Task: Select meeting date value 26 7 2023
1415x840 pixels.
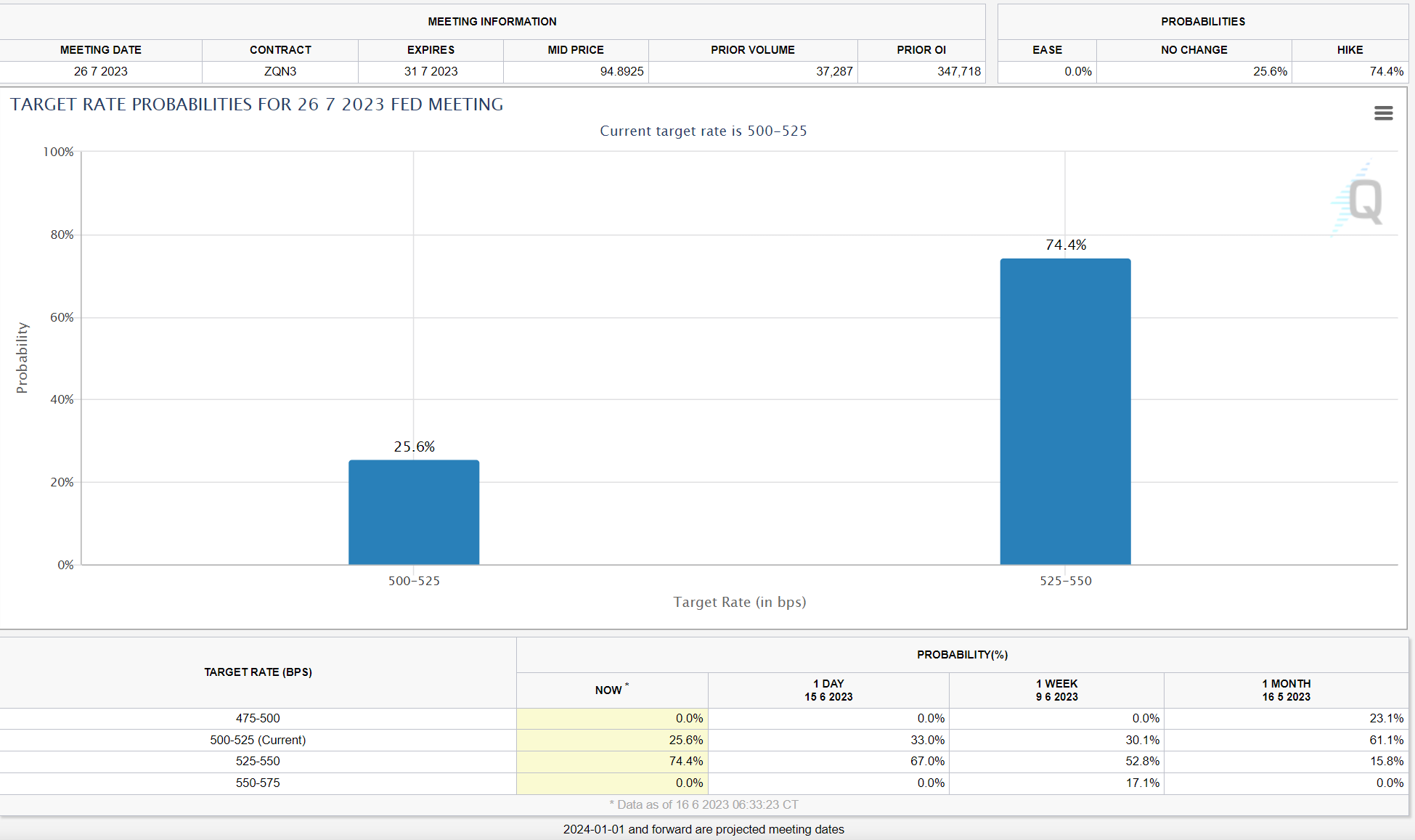Action: 101,72
